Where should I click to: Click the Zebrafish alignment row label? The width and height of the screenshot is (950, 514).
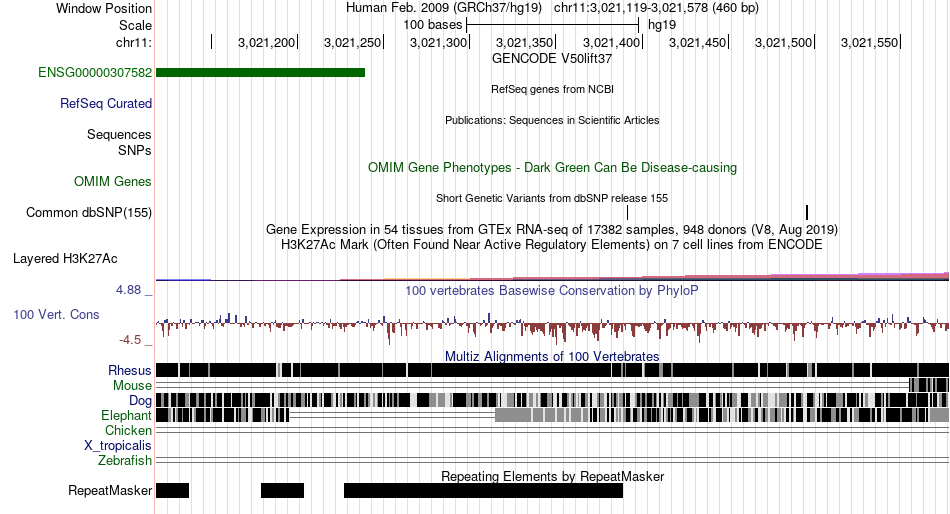125,461
